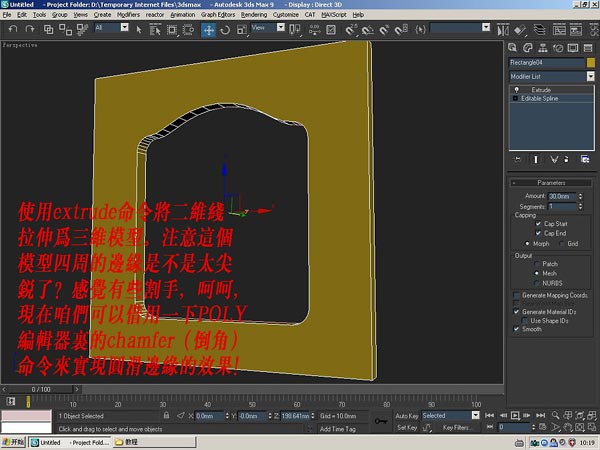Select the Move transform tool

[x=209, y=29]
